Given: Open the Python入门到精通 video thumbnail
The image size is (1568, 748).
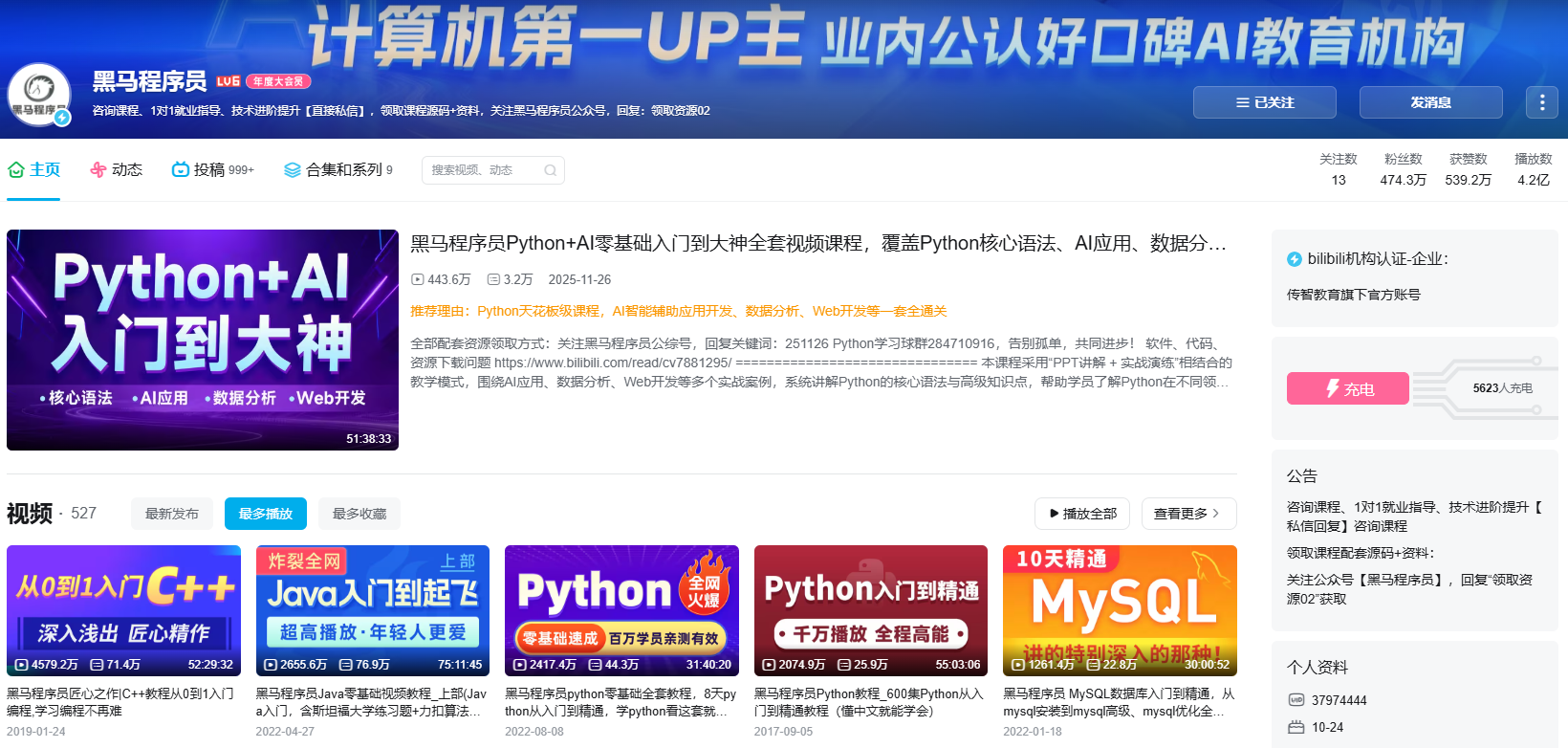Looking at the screenshot, I should click(871, 610).
